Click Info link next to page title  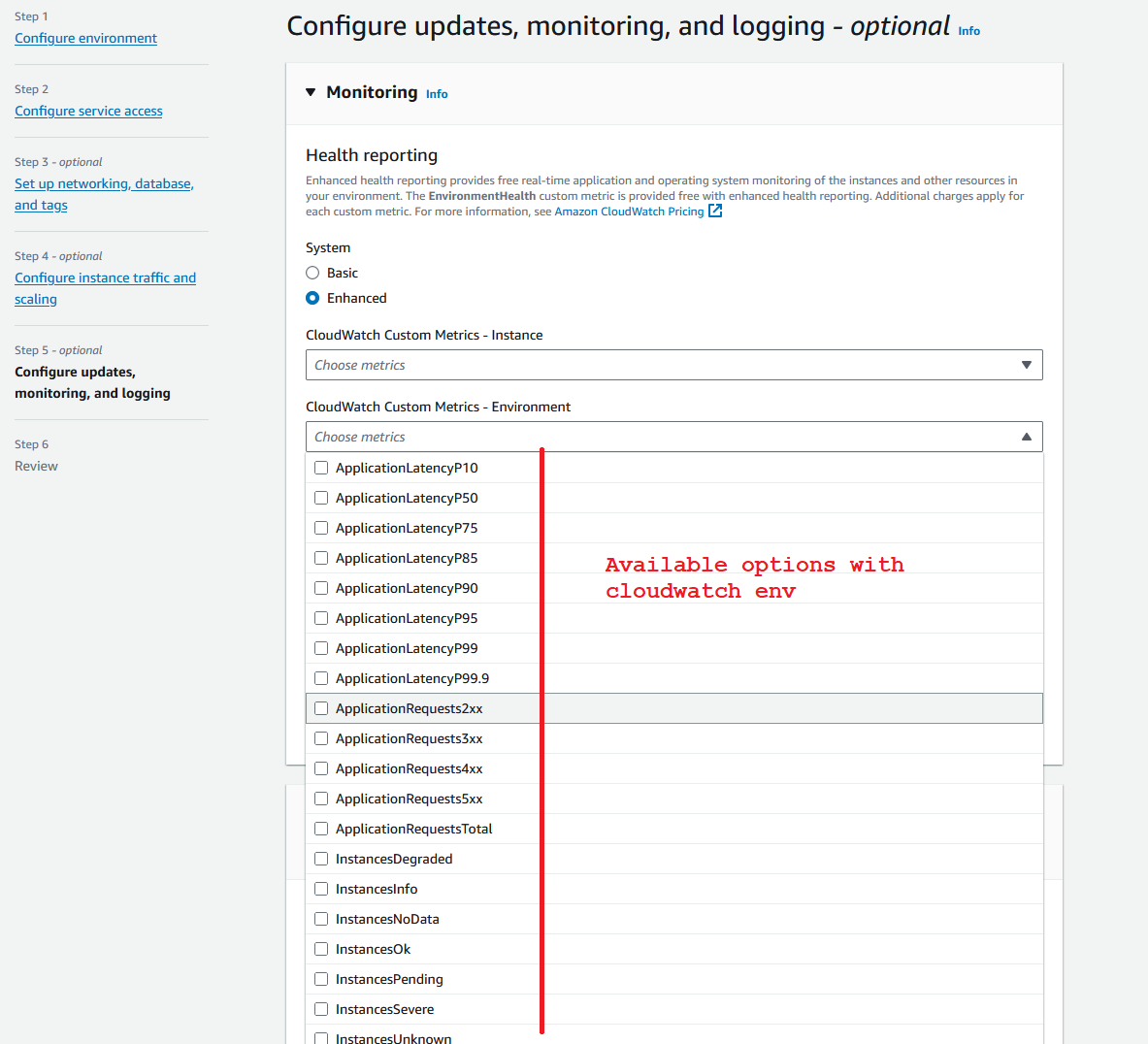pos(968,31)
